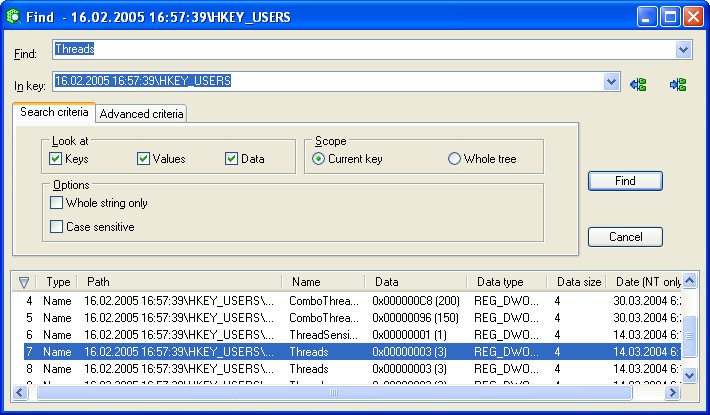Click the left tree navigation icon
Image resolution: width=710 pixels, height=415 pixels.
tap(638, 84)
